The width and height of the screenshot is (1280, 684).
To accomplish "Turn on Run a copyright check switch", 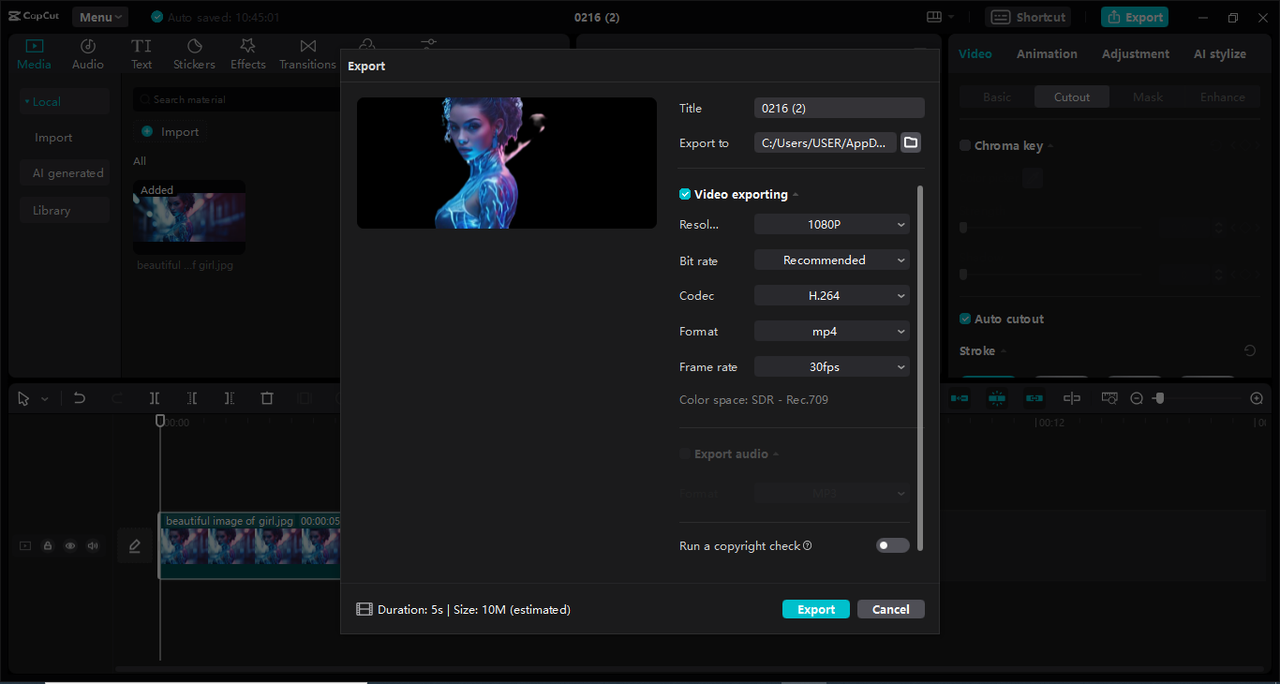I will pos(893,545).
